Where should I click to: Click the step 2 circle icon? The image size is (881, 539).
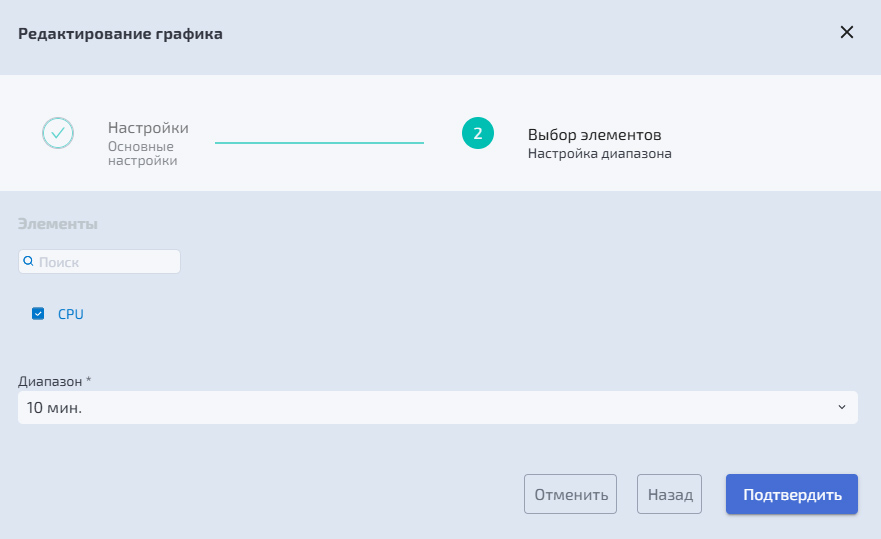[478, 133]
